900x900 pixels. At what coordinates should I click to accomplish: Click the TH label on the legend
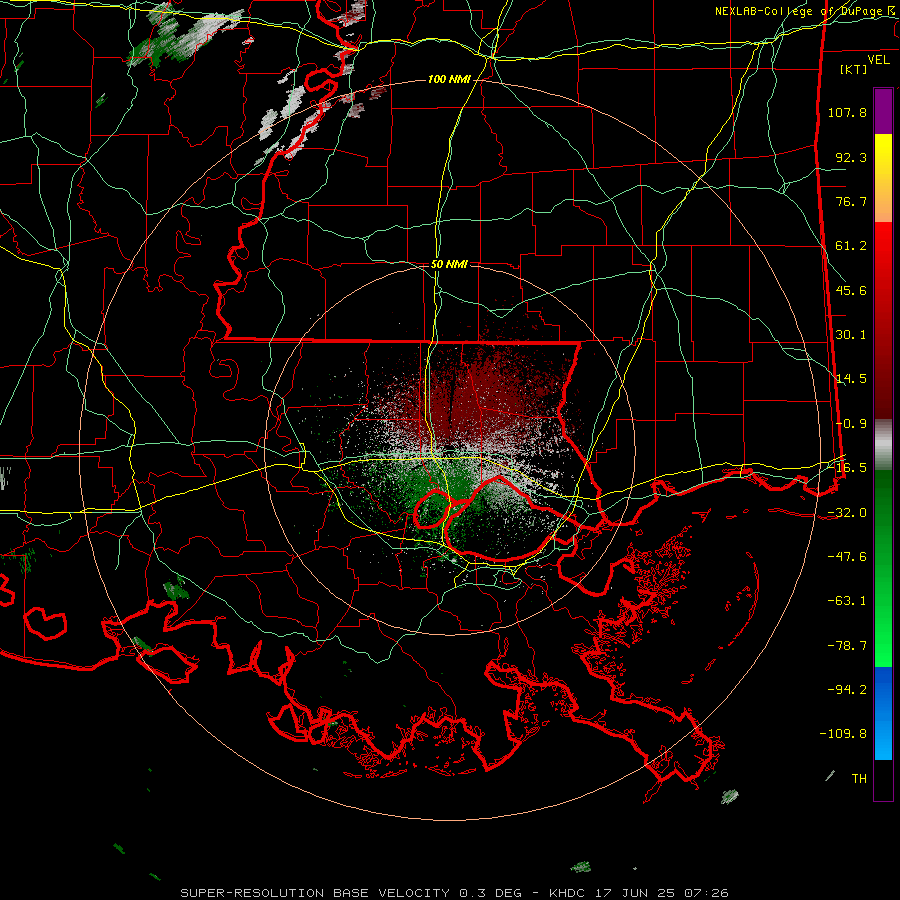pos(859,779)
